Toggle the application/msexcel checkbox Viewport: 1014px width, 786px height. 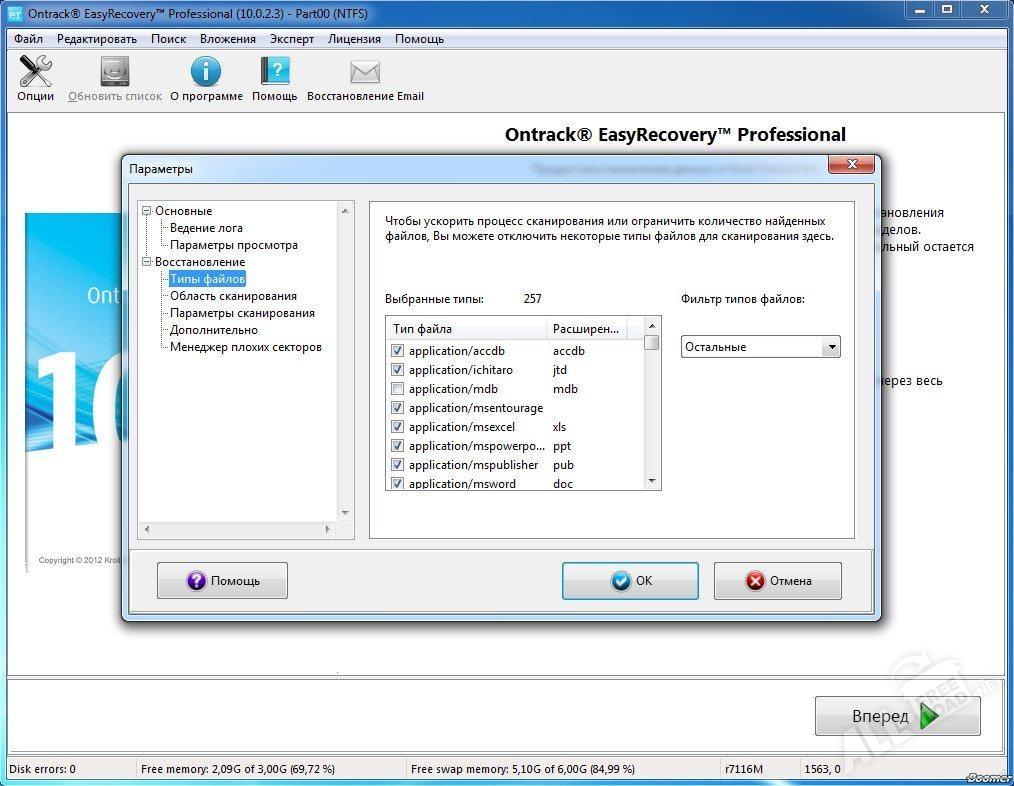point(398,427)
